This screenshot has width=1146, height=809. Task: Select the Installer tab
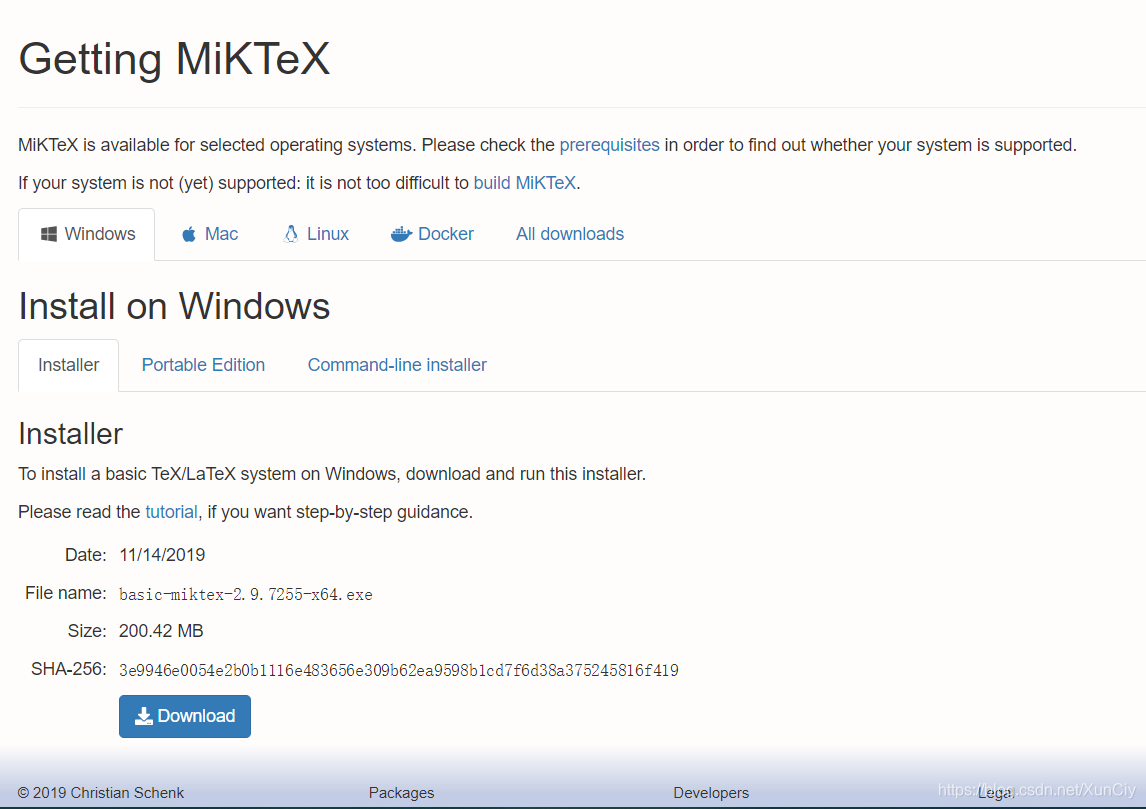coord(68,365)
